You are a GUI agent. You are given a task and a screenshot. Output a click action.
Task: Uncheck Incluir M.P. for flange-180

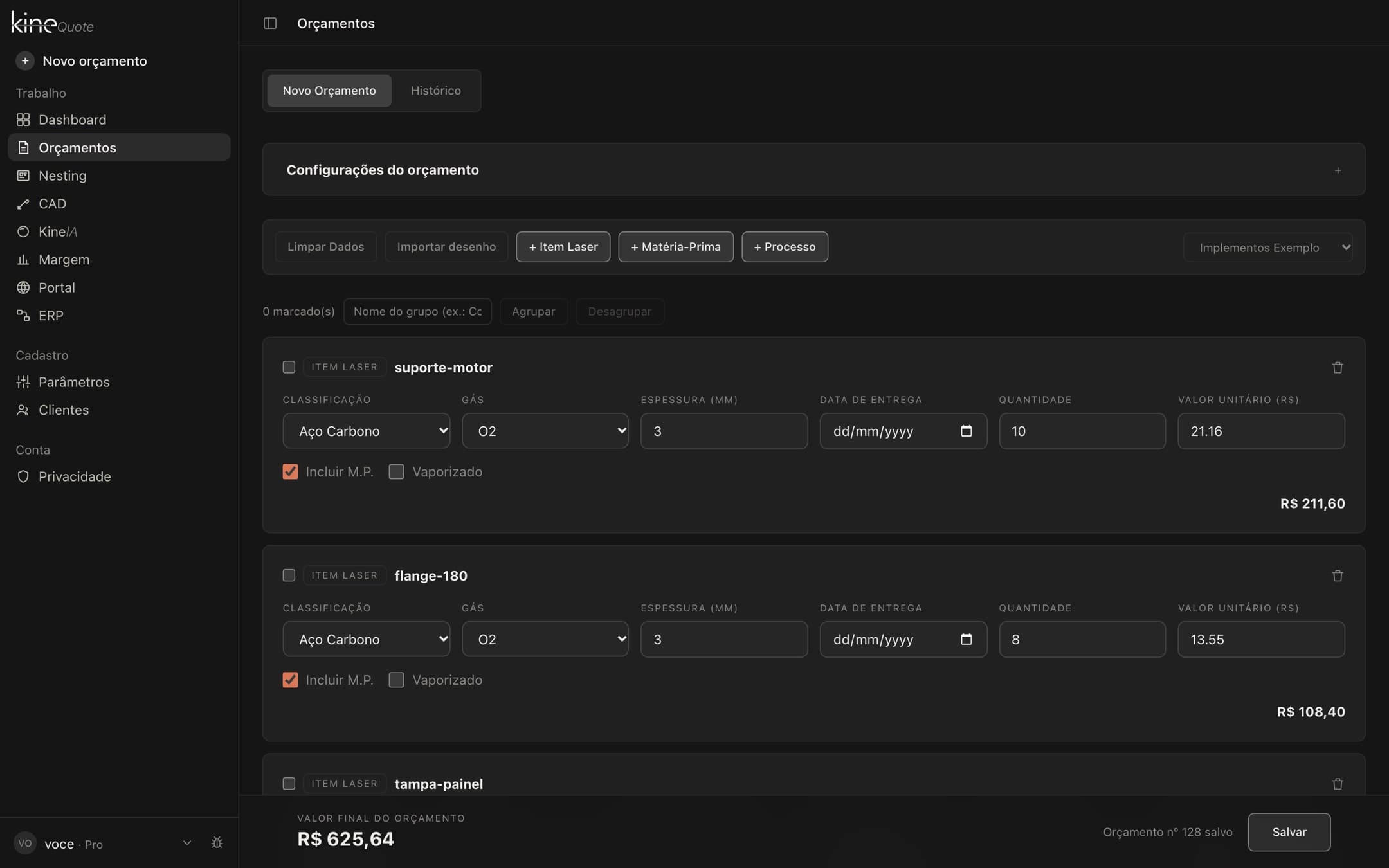(x=290, y=680)
